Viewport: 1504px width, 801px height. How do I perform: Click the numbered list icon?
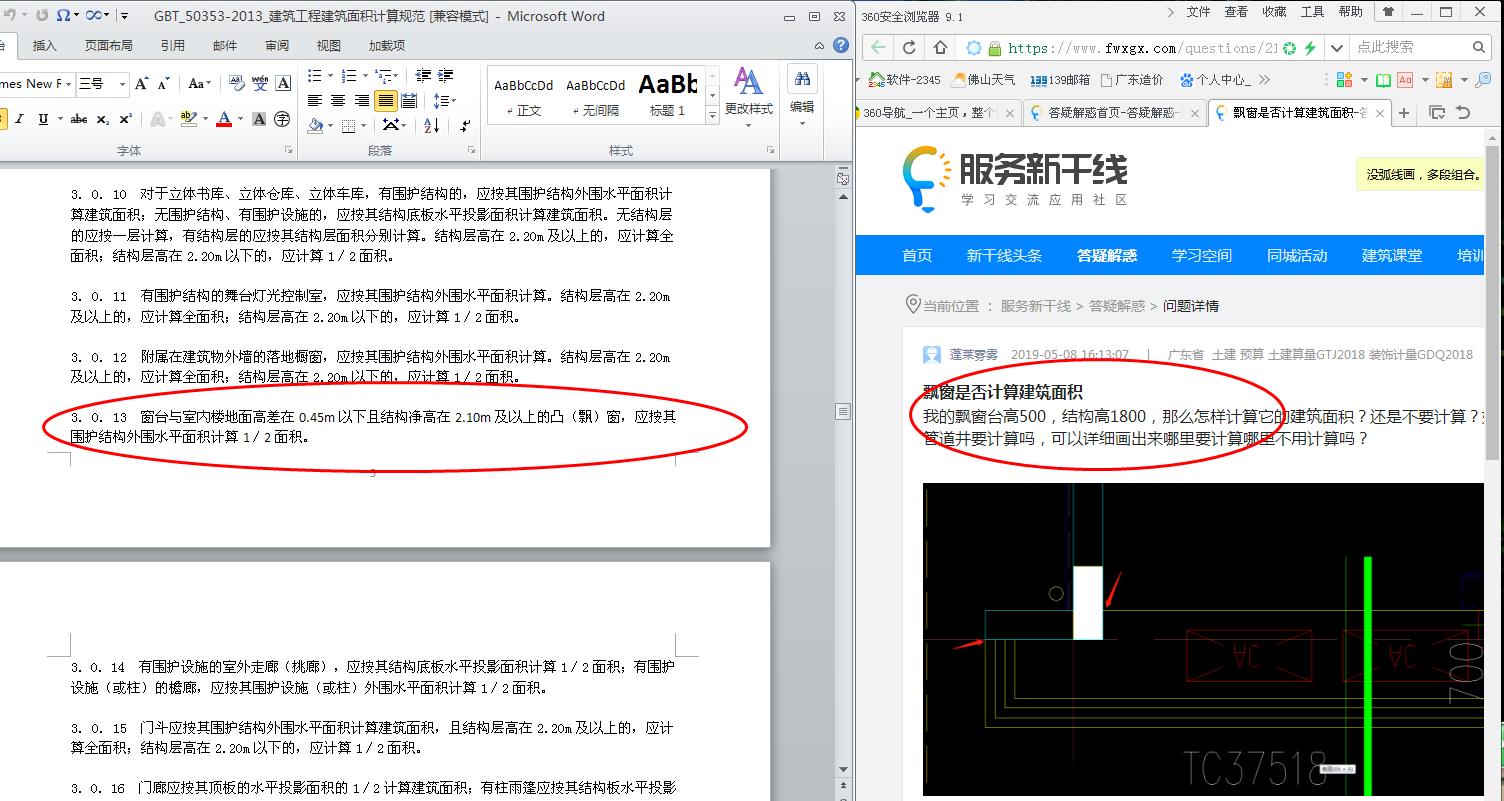click(x=348, y=76)
